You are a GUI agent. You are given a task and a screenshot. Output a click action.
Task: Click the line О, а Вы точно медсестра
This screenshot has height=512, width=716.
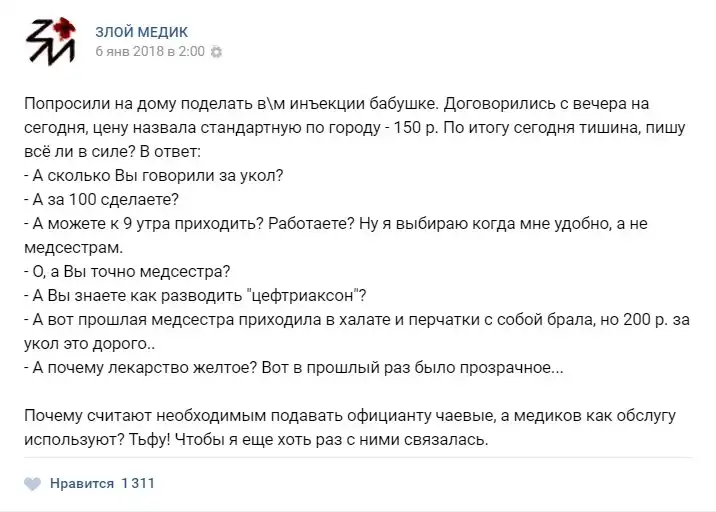coord(125,270)
